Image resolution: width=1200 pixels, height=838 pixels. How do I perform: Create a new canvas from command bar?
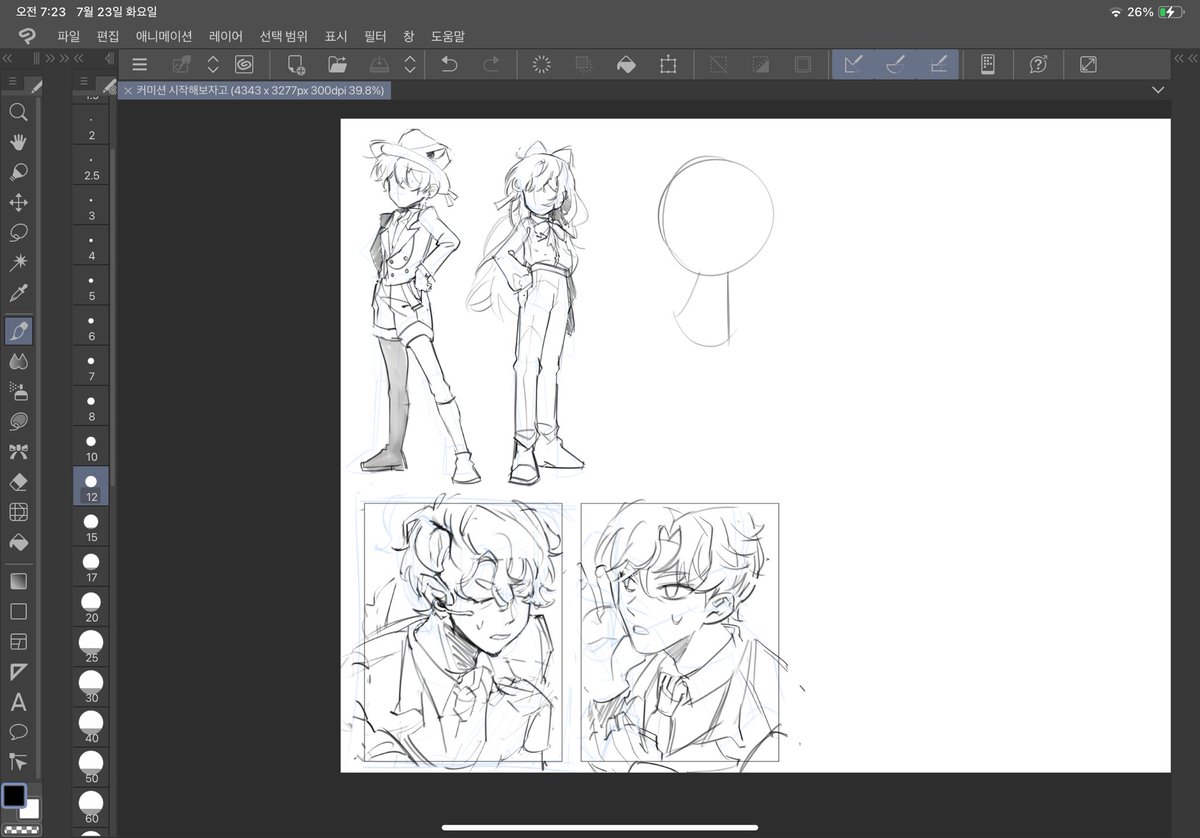(296, 64)
